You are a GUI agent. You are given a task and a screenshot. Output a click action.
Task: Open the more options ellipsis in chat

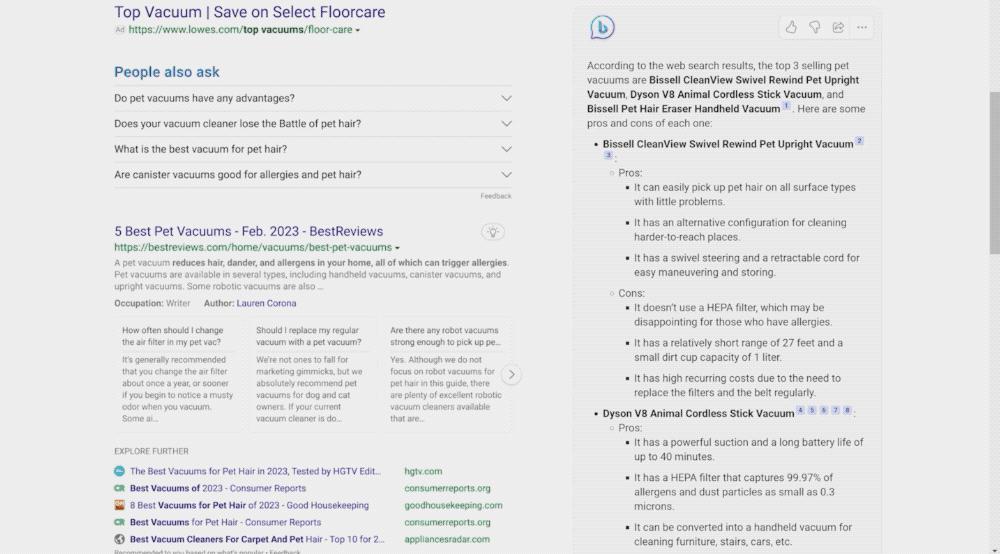click(x=862, y=27)
